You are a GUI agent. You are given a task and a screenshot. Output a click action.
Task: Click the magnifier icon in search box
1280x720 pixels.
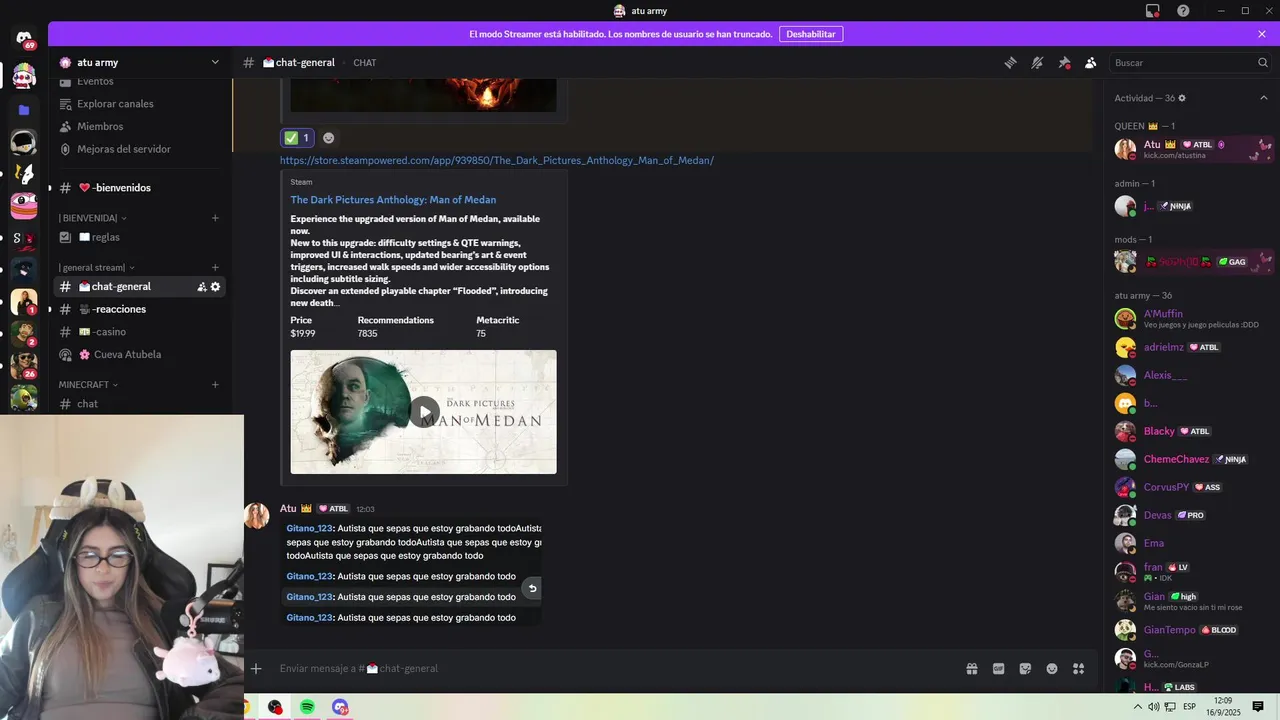(x=1262, y=62)
